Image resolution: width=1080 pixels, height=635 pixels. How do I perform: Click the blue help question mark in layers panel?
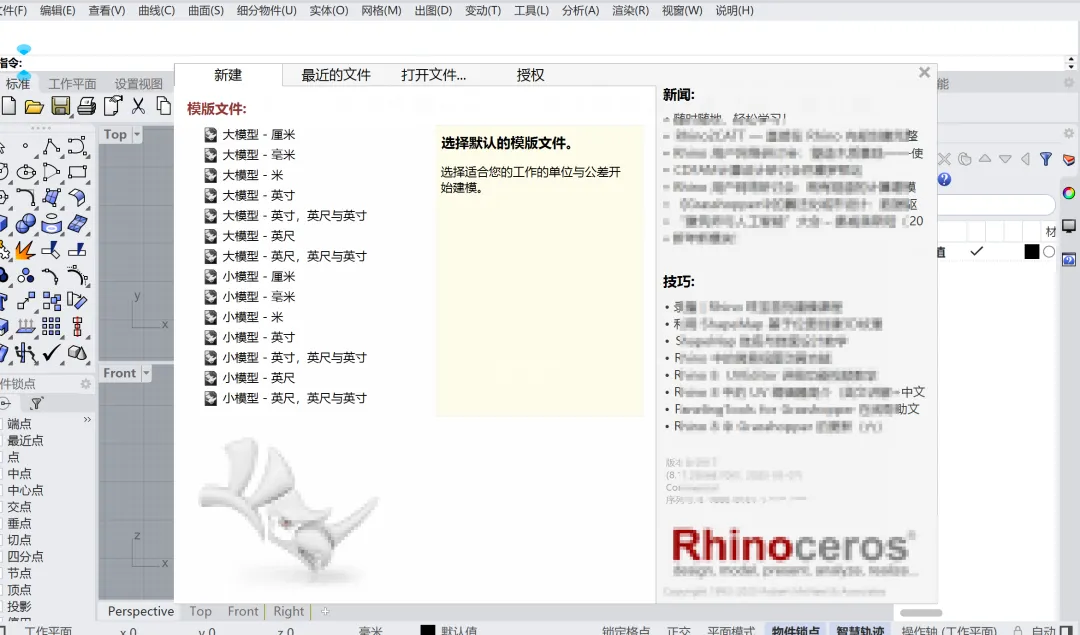(944, 179)
